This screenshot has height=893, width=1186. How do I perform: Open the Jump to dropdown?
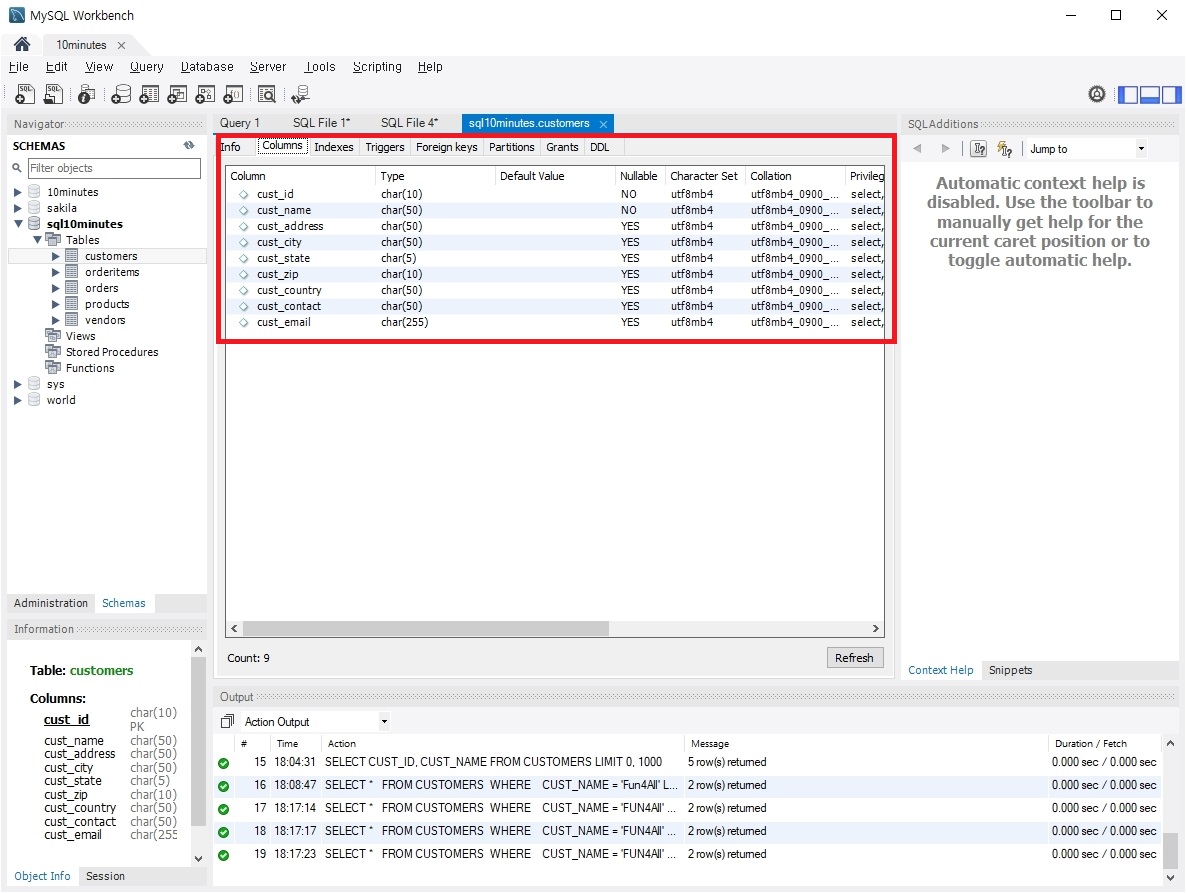(x=1141, y=149)
